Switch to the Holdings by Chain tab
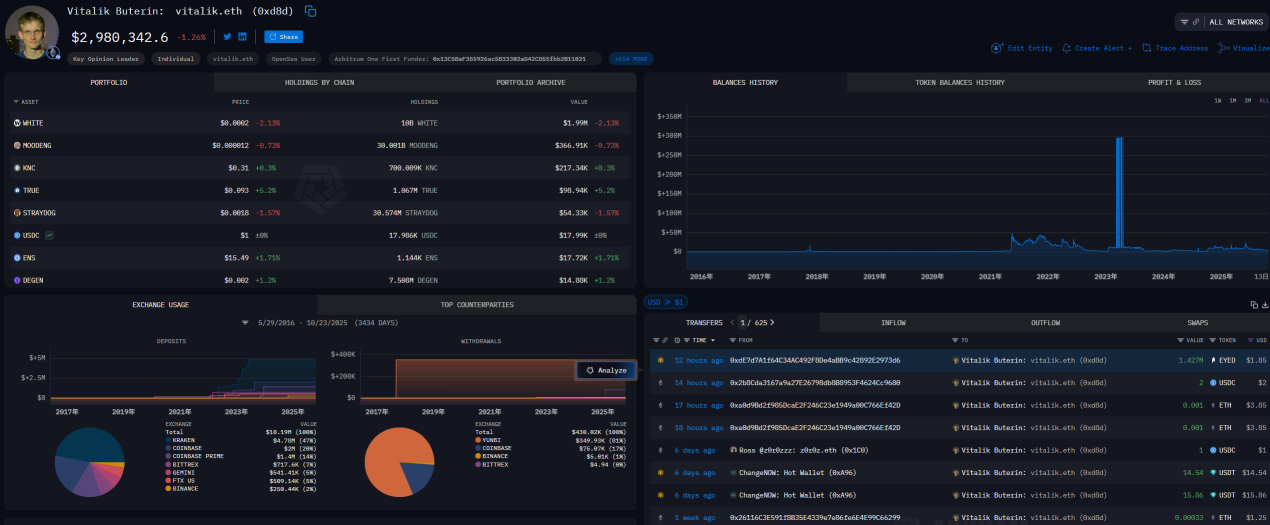 [320, 82]
